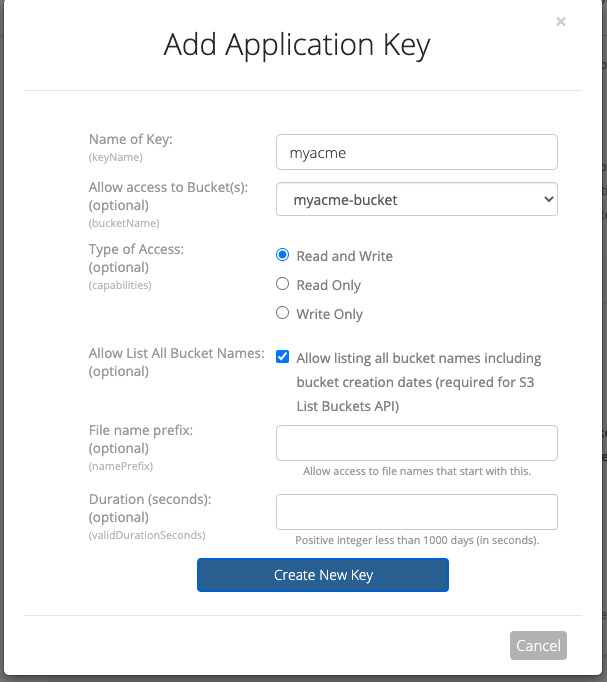Focus the File name prefix text box
The image size is (607, 682).
[x=416, y=443]
